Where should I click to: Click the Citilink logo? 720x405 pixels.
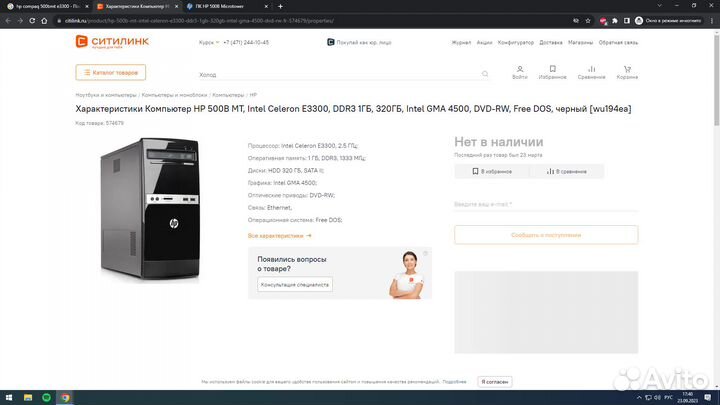[x=112, y=41]
